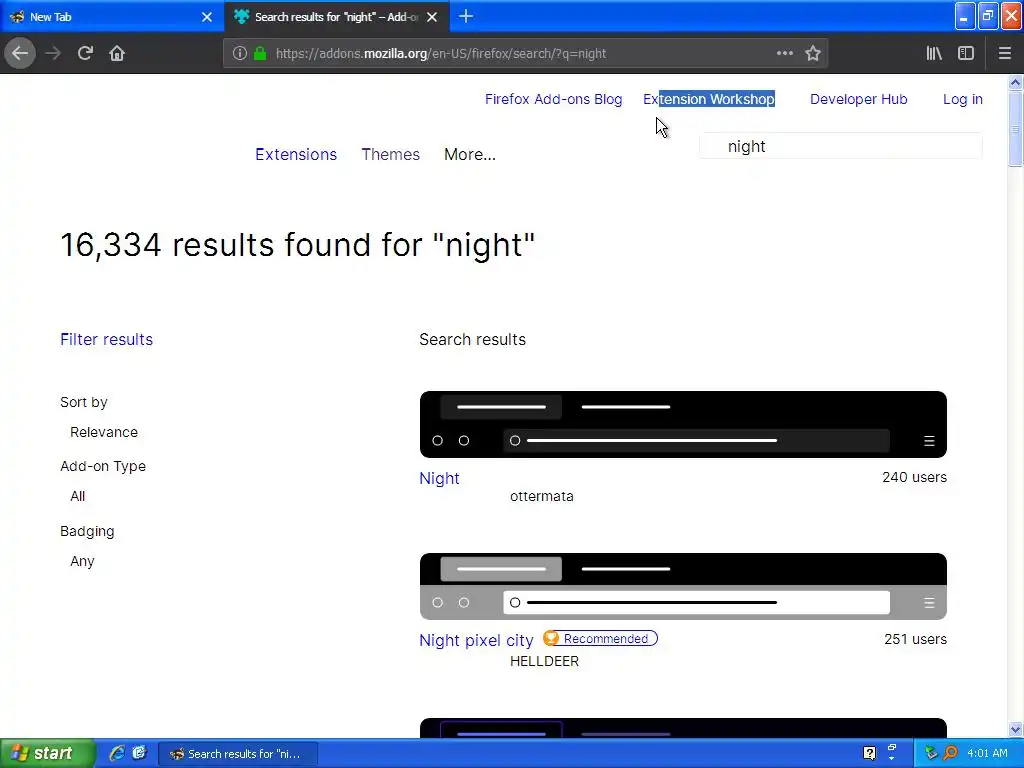Go back to the previous page

pos(20,54)
